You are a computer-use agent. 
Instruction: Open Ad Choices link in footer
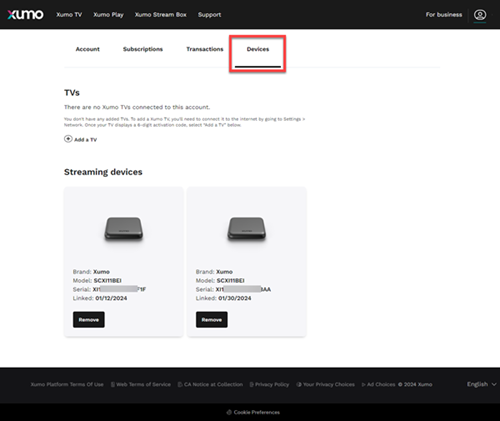pos(378,384)
